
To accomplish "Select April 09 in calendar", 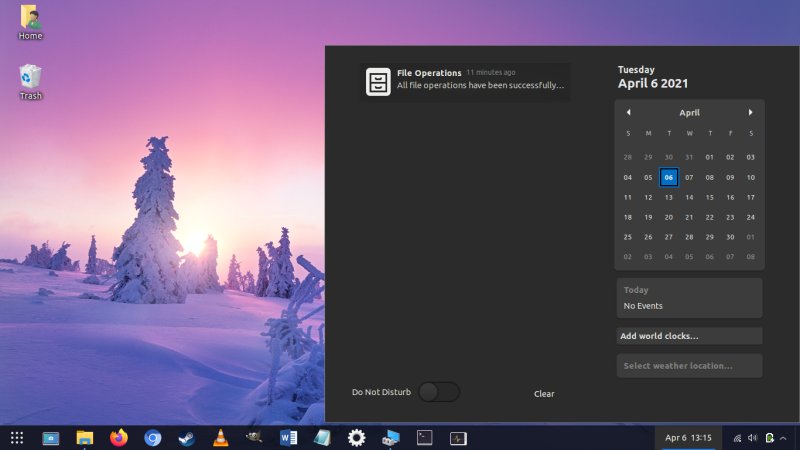I will point(730,177).
